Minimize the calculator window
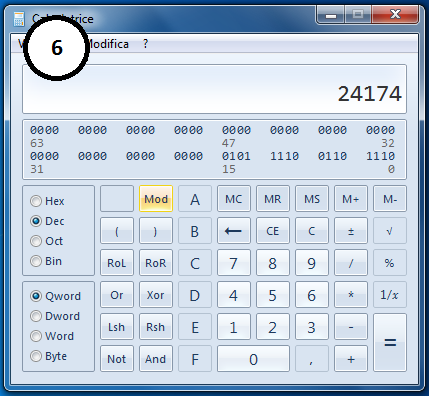This screenshot has height=396, width=429. [331, 15]
